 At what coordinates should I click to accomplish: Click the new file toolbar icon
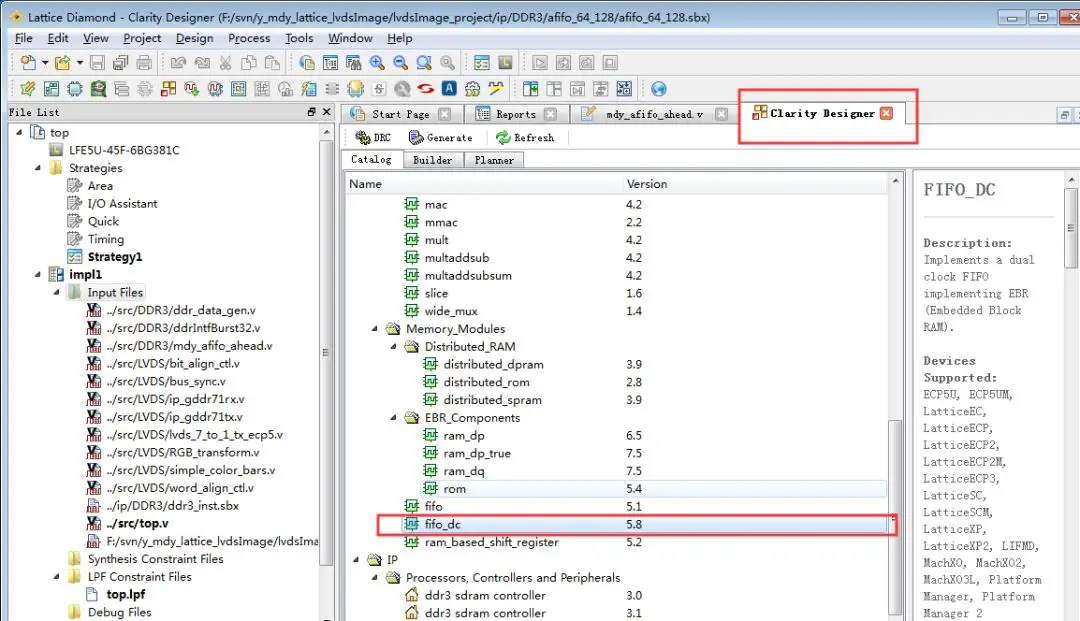[27, 63]
